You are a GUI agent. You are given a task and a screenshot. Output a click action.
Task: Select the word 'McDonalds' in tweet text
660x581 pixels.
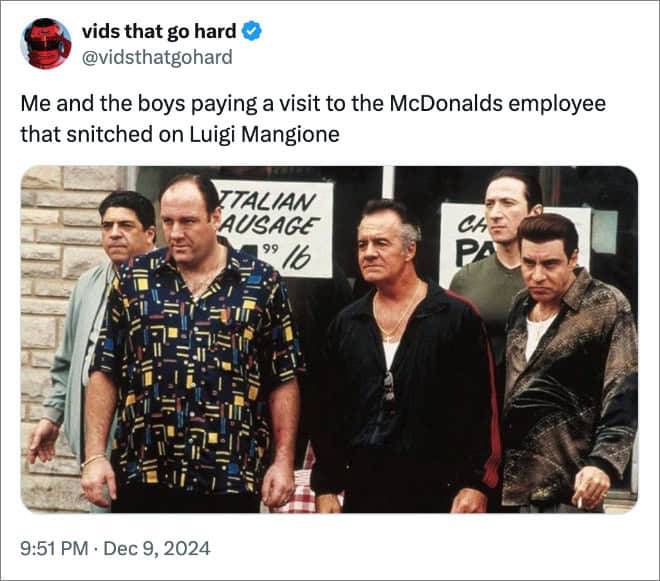pyautogui.click(x=446, y=104)
